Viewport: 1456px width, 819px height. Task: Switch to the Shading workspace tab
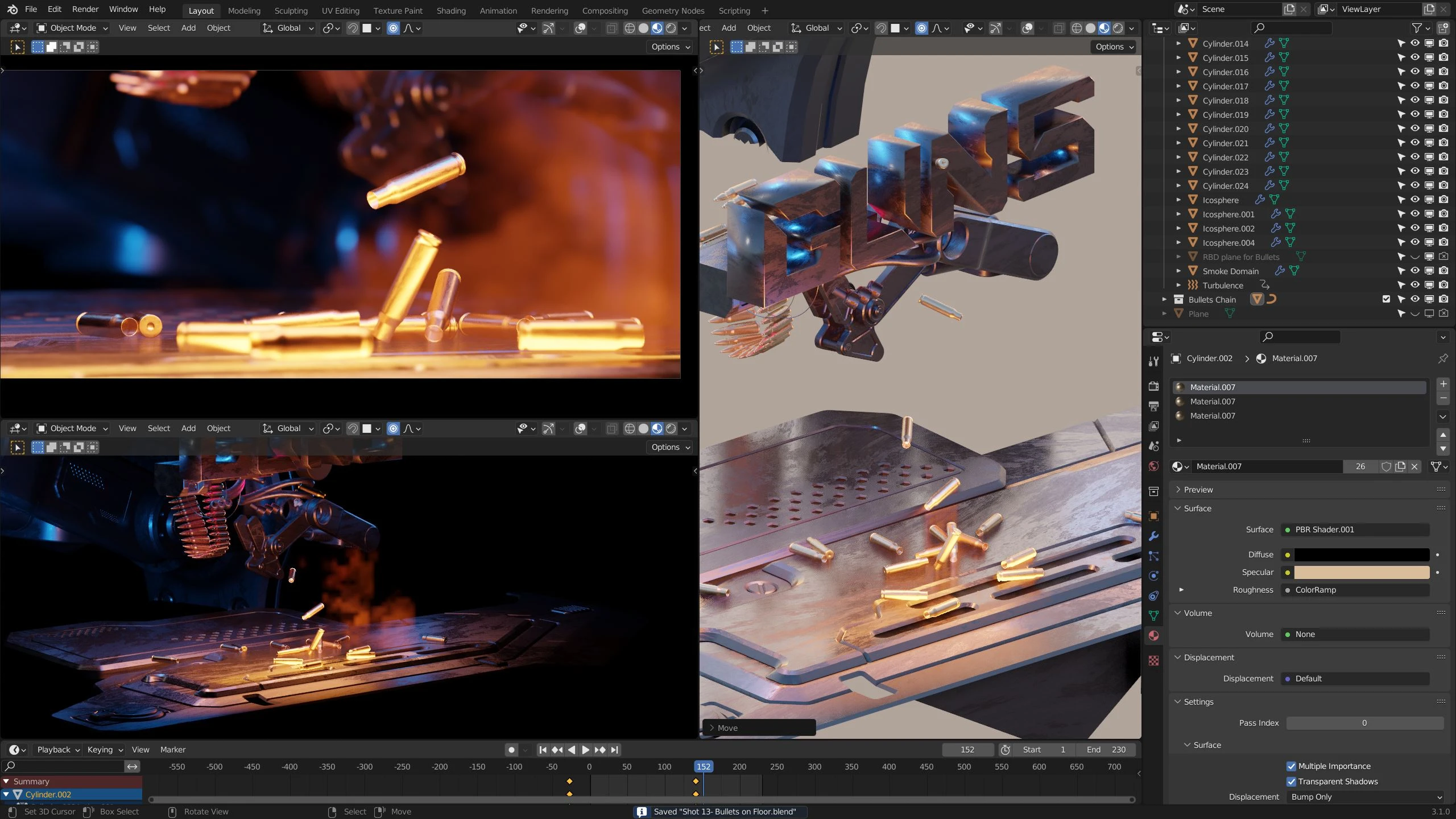[450, 10]
